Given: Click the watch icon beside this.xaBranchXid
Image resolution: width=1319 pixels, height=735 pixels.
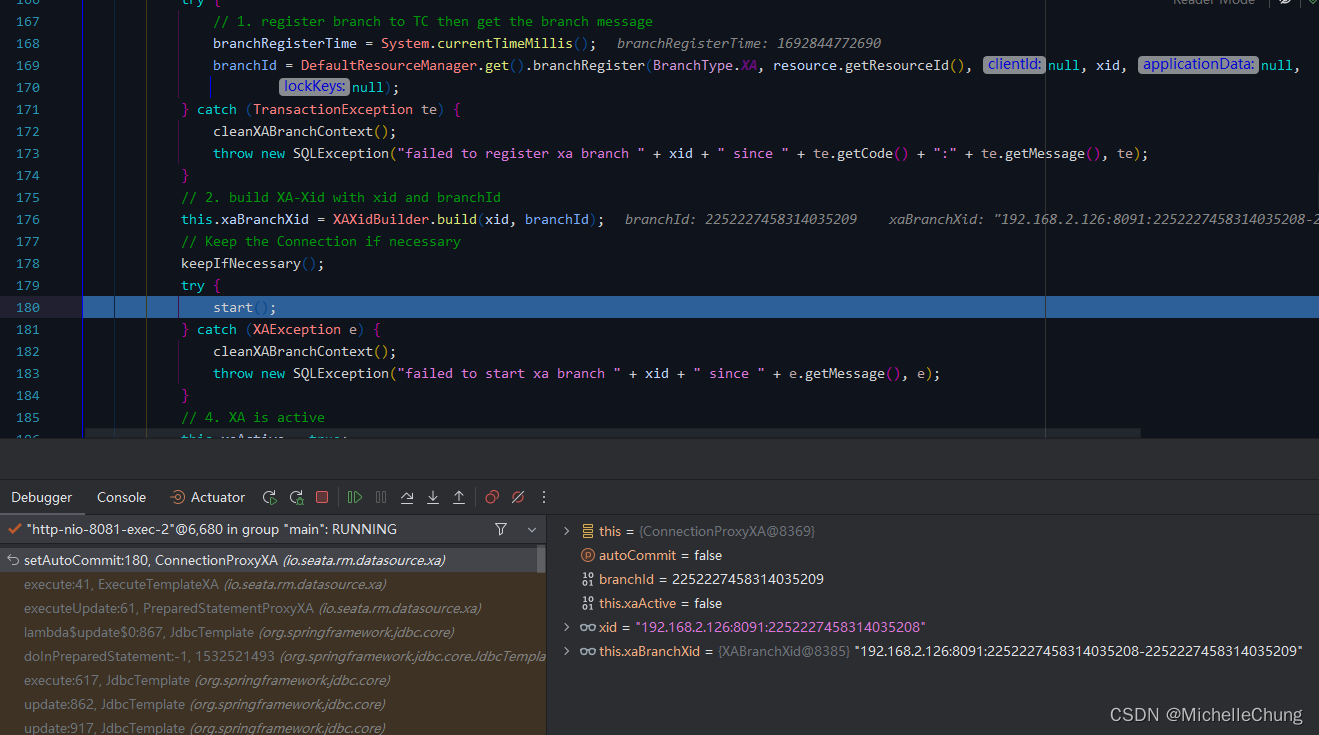Looking at the screenshot, I should (x=588, y=651).
